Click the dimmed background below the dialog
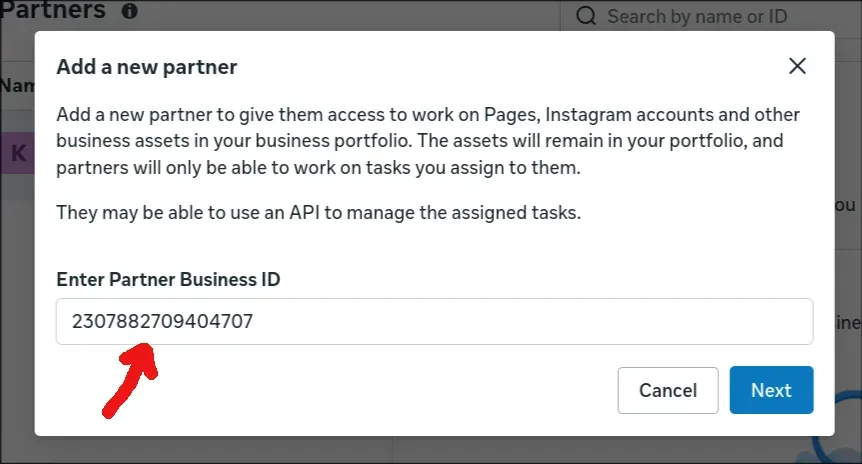The height and width of the screenshot is (464, 862). pos(429,451)
